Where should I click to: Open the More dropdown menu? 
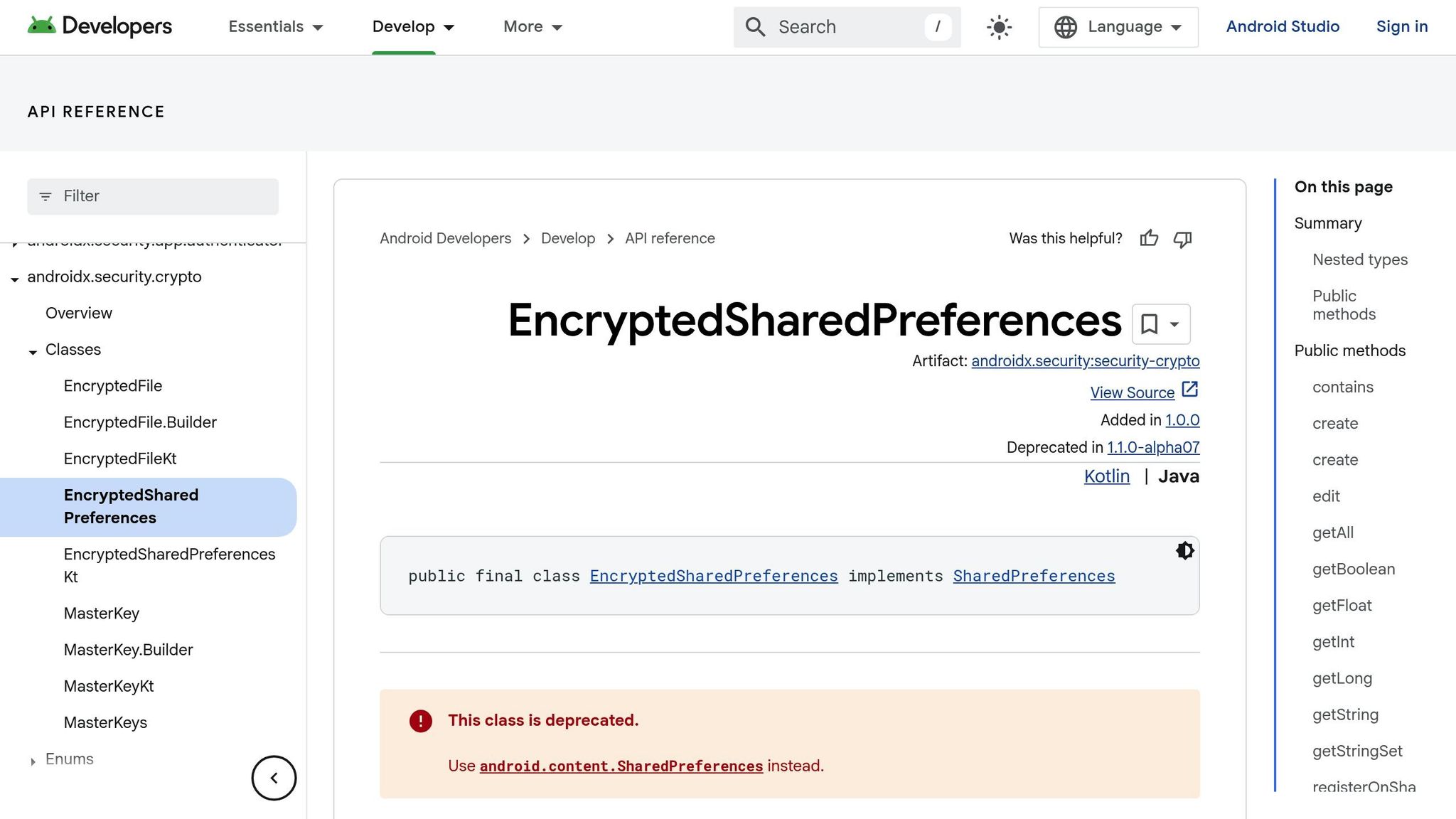tap(533, 27)
